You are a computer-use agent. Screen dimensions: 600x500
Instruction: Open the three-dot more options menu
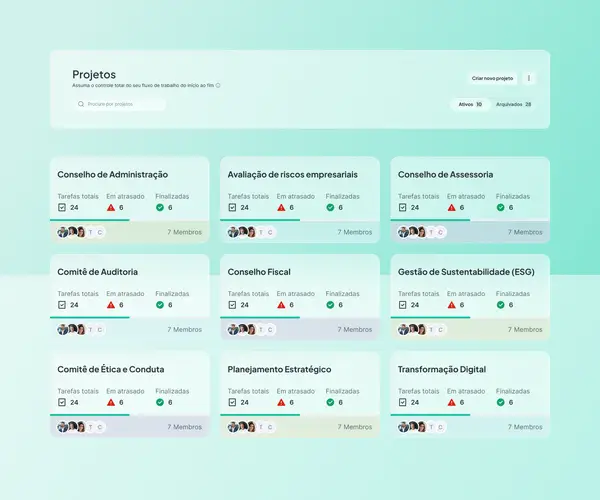529,78
